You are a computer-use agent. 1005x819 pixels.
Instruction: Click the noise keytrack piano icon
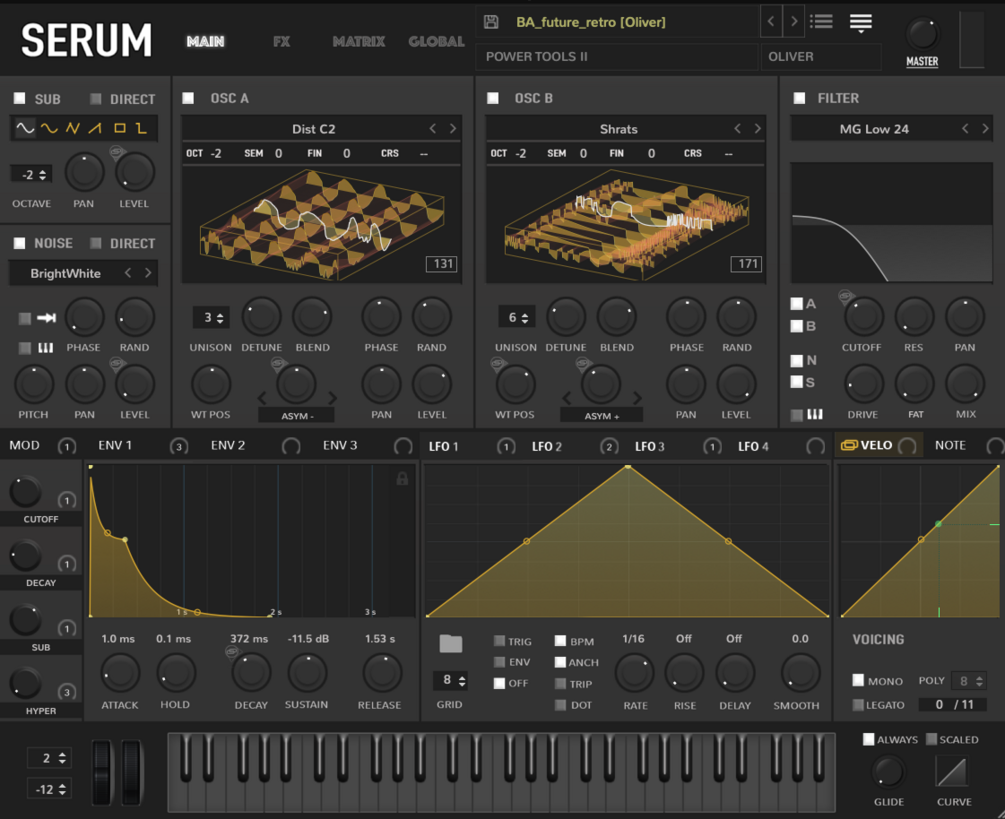pyautogui.click(x=46, y=347)
